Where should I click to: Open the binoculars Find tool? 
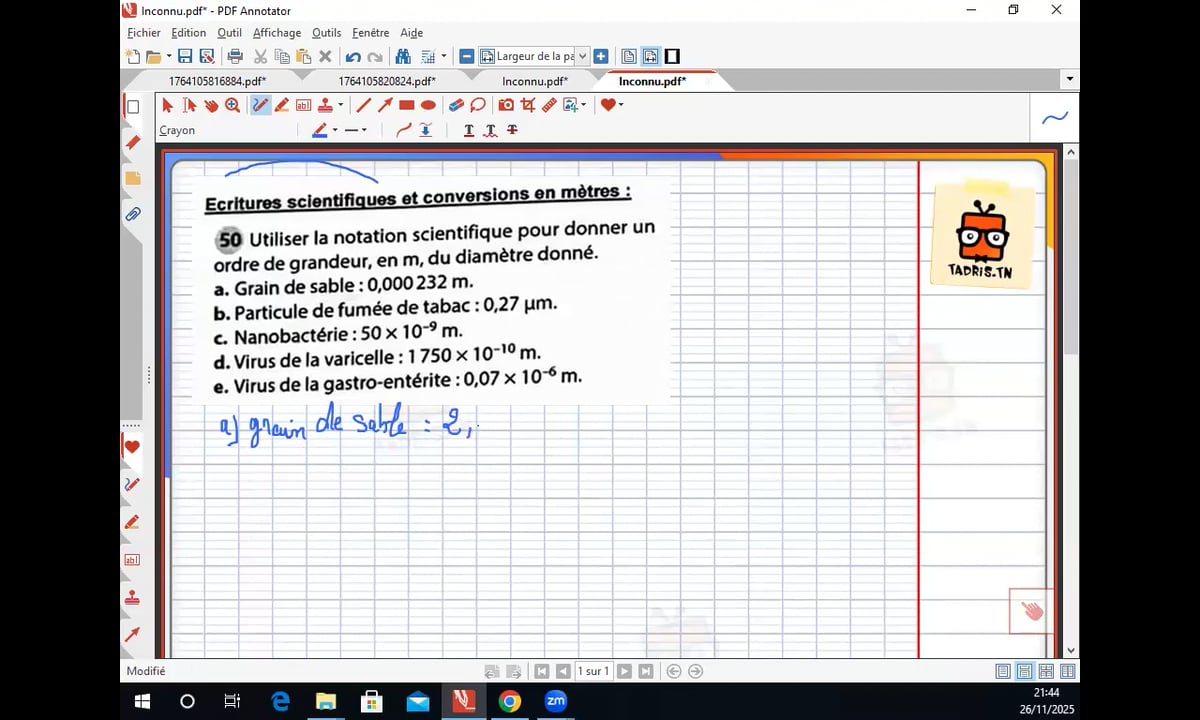(x=403, y=57)
